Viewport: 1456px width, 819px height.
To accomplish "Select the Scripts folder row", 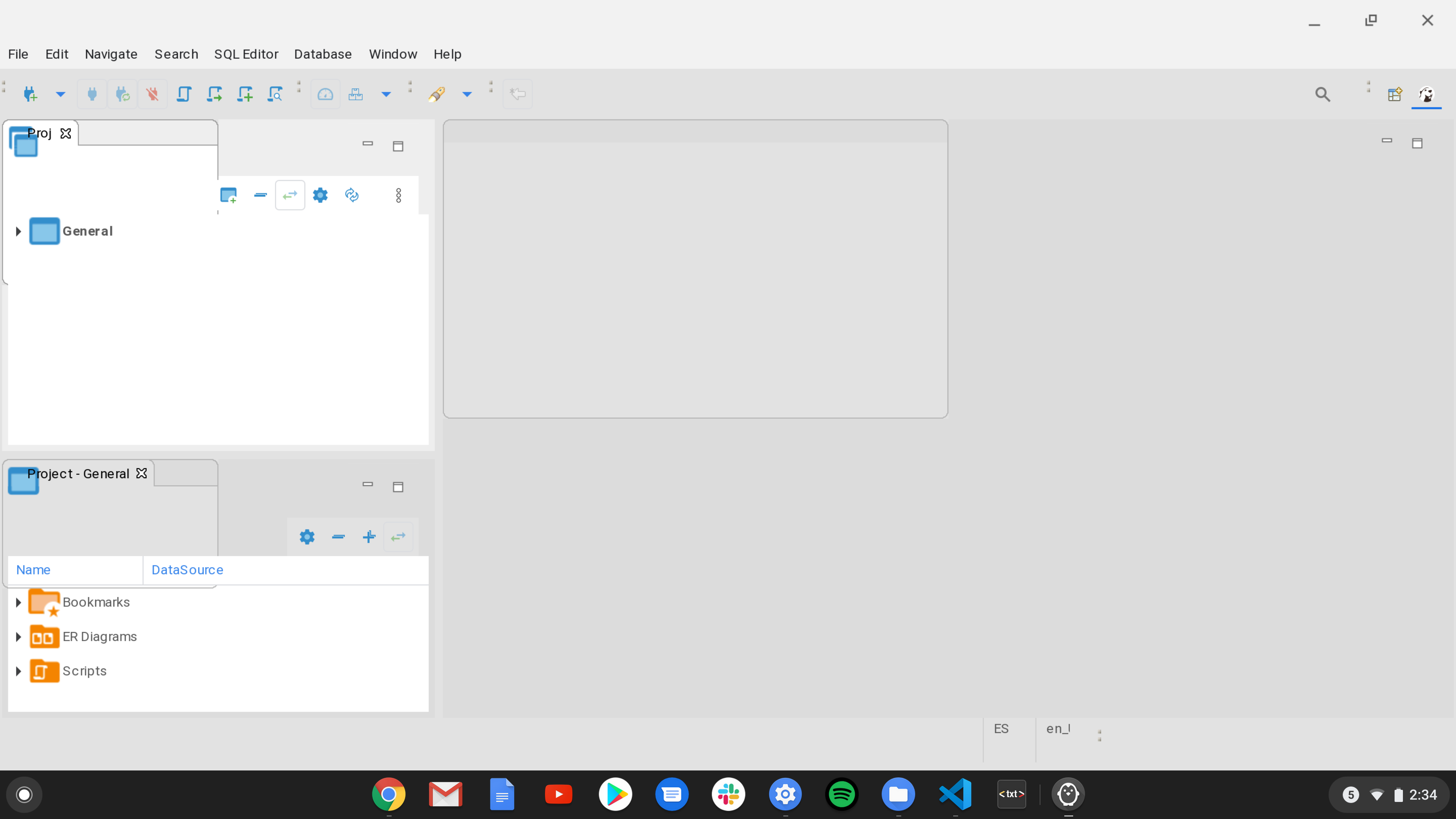I will coord(218,672).
